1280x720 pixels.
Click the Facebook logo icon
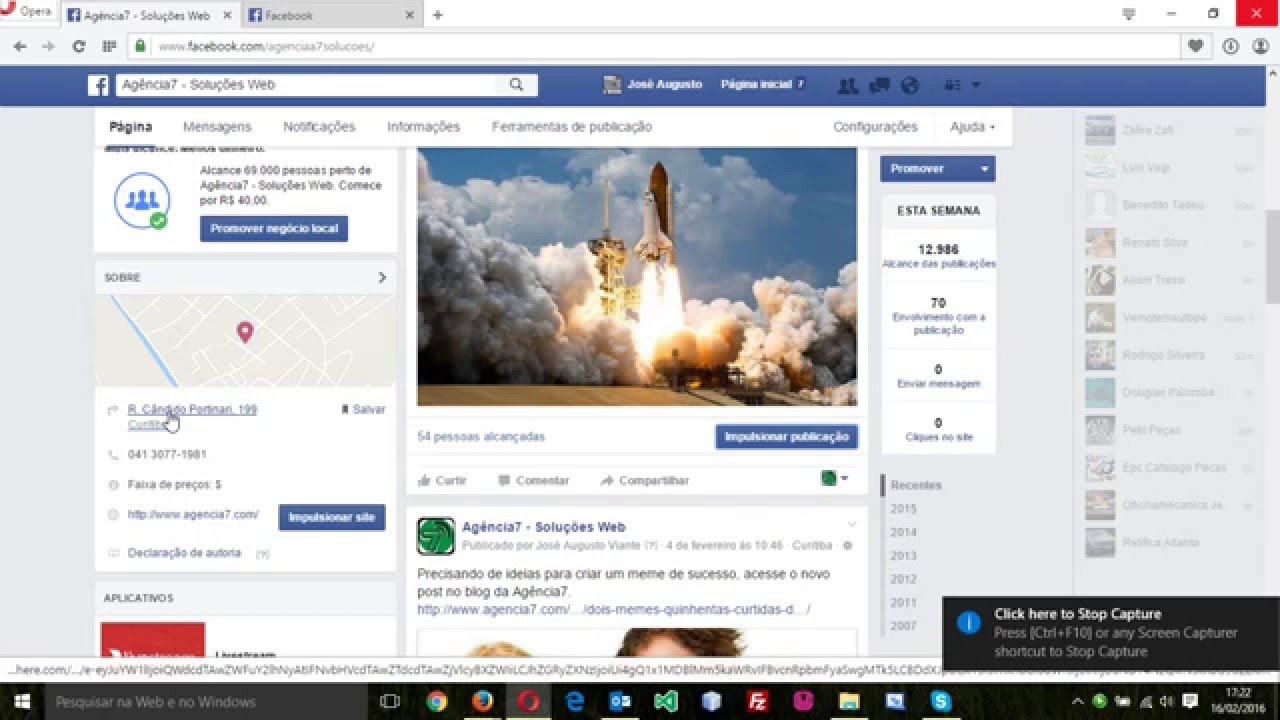point(98,85)
